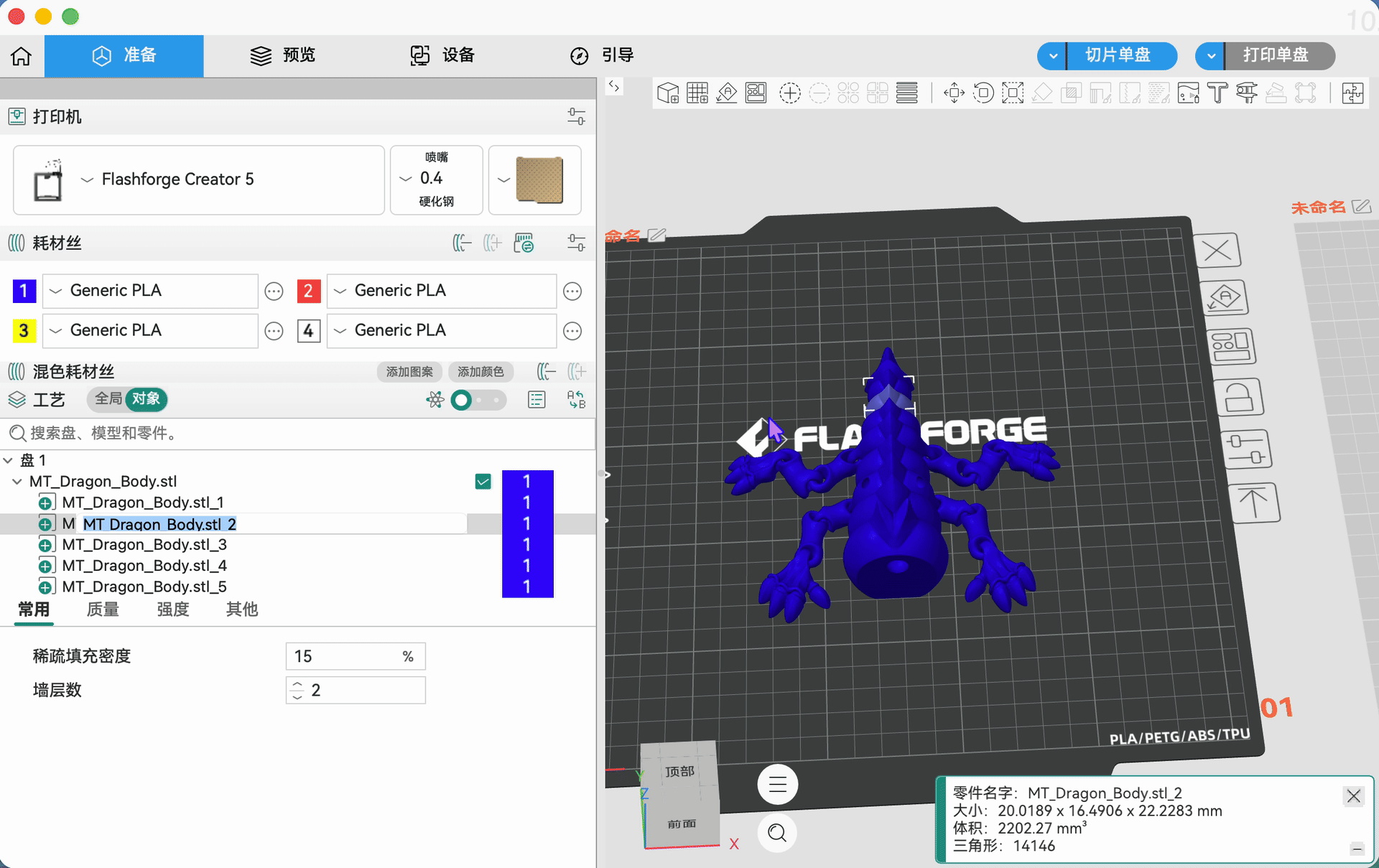This screenshot has width=1379, height=868.
Task: Open the 其他 settings tab
Action: tap(242, 610)
